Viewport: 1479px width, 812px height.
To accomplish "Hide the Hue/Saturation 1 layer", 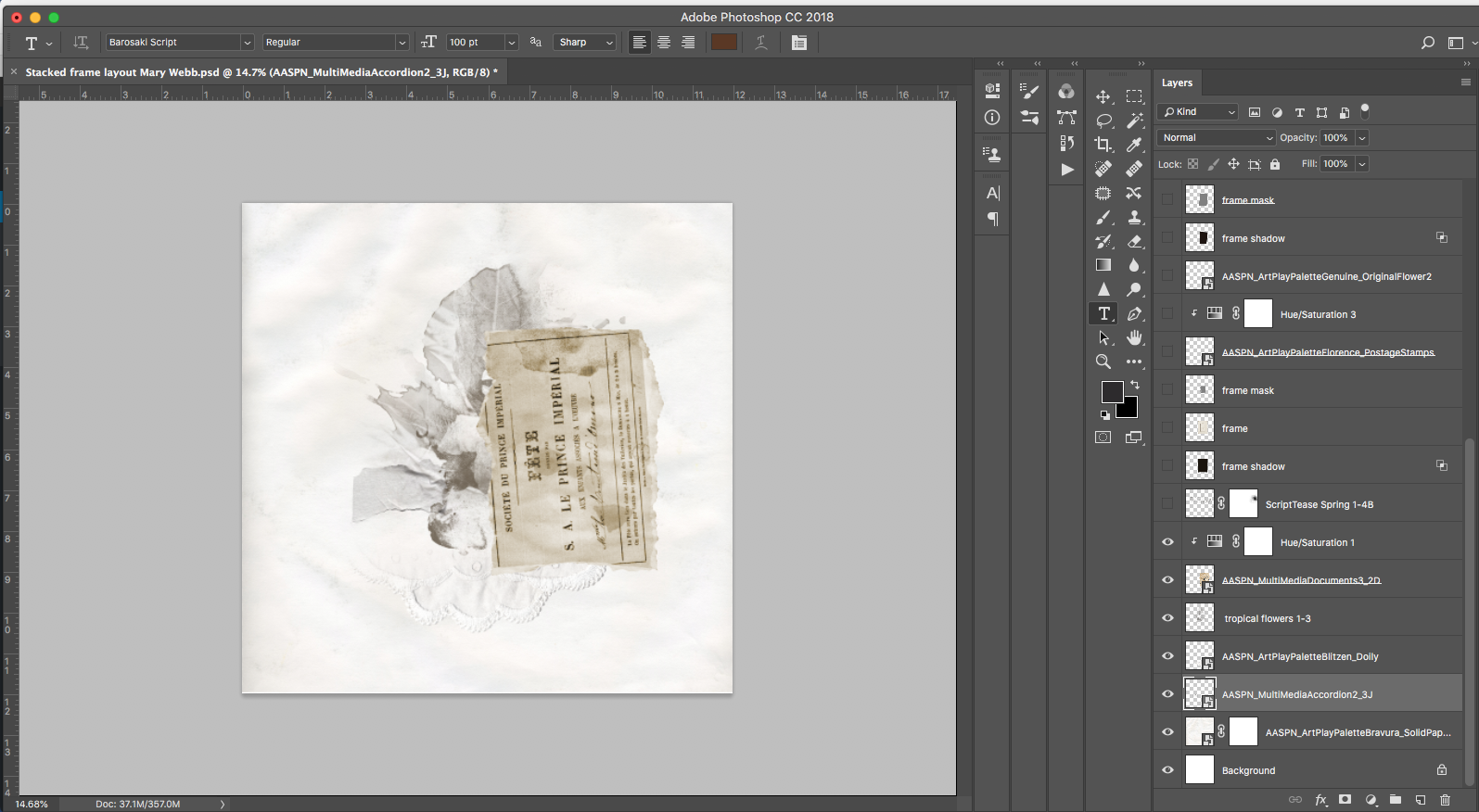I will click(1168, 542).
